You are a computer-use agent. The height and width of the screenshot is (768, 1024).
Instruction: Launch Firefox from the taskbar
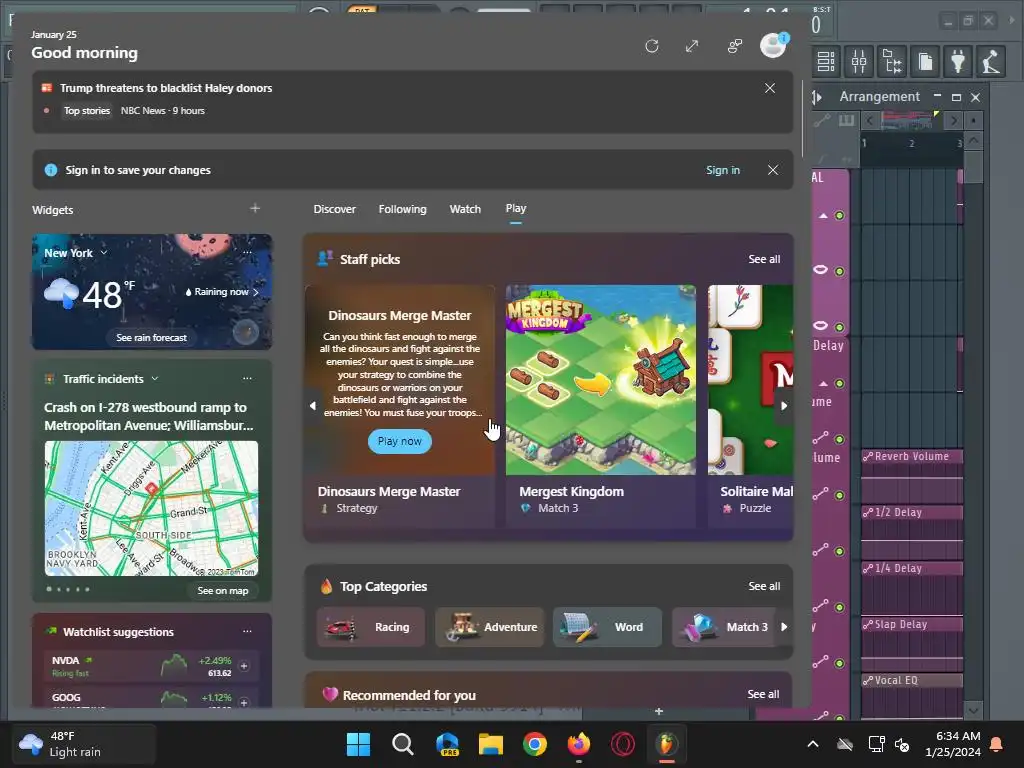pos(579,744)
